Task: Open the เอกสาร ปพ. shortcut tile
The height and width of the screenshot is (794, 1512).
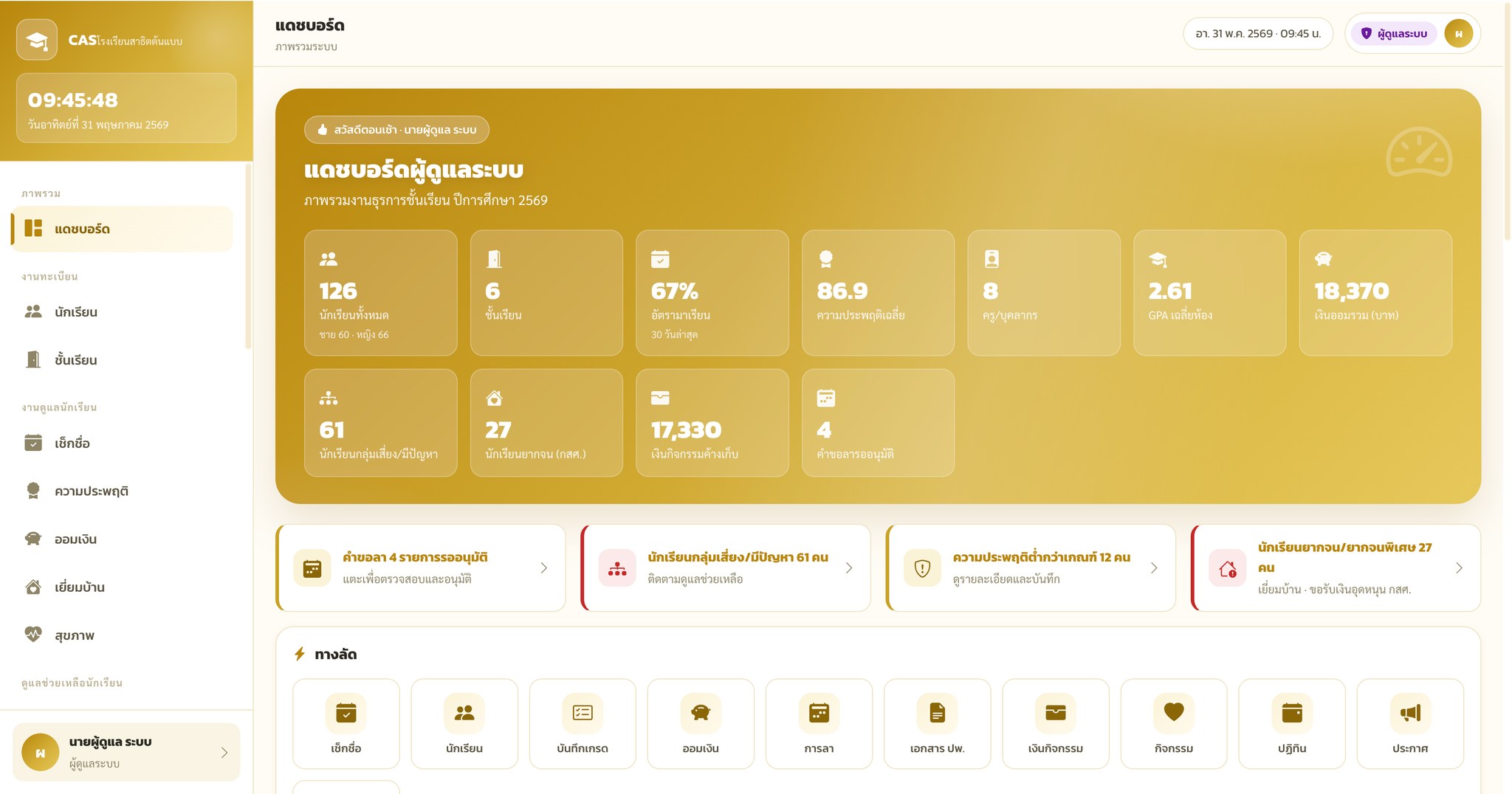Action: pyautogui.click(x=938, y=724)
